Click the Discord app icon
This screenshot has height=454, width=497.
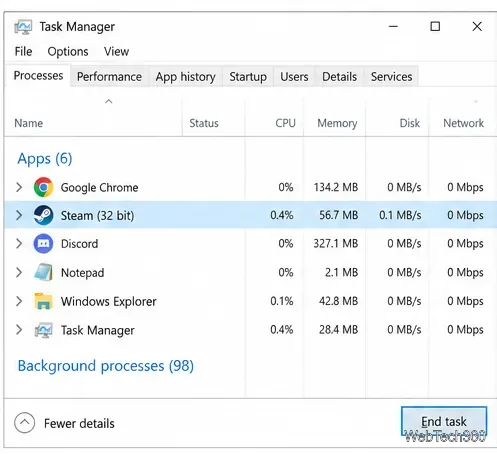pos(43,244)
